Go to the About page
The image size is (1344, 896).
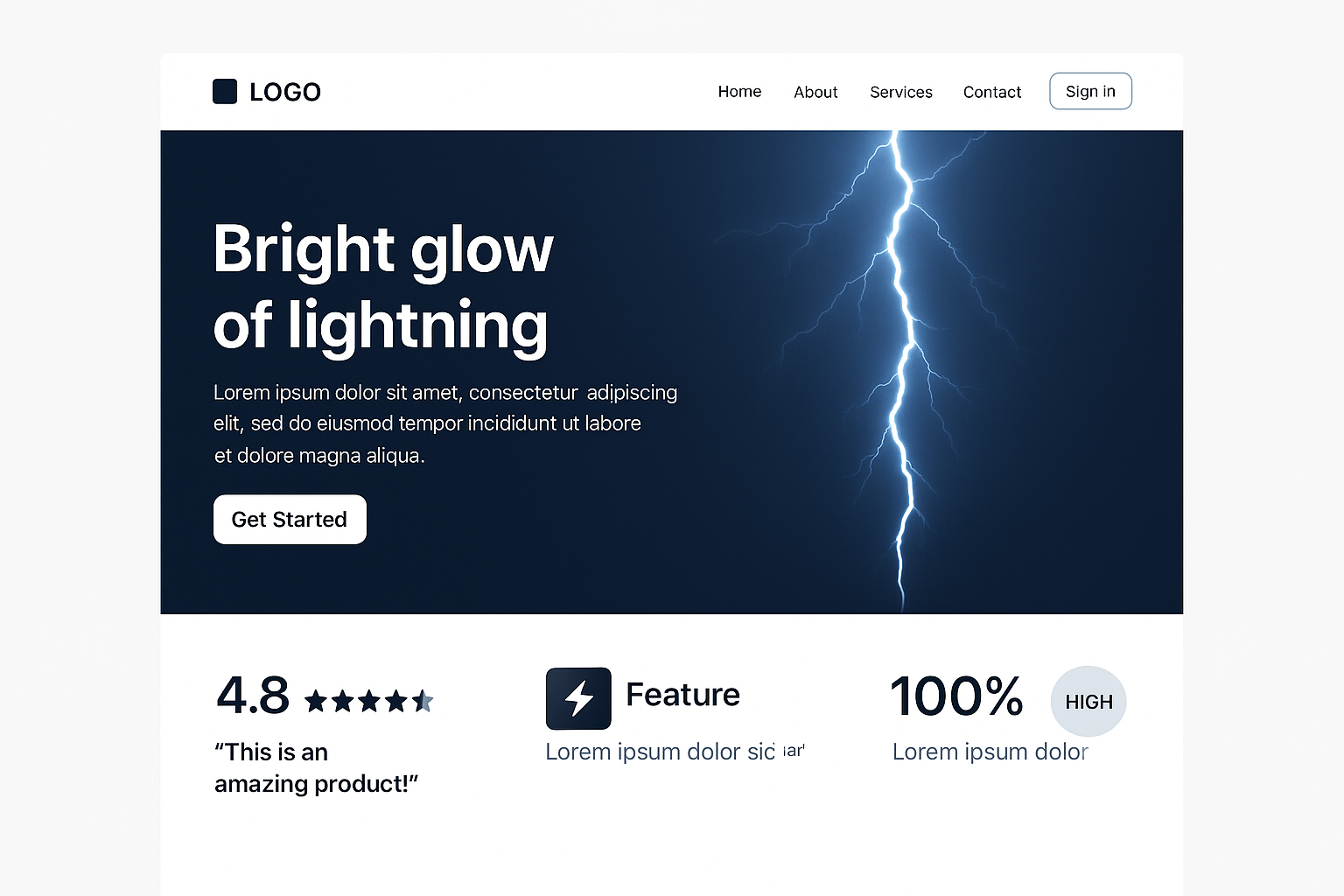click(815, 92)
